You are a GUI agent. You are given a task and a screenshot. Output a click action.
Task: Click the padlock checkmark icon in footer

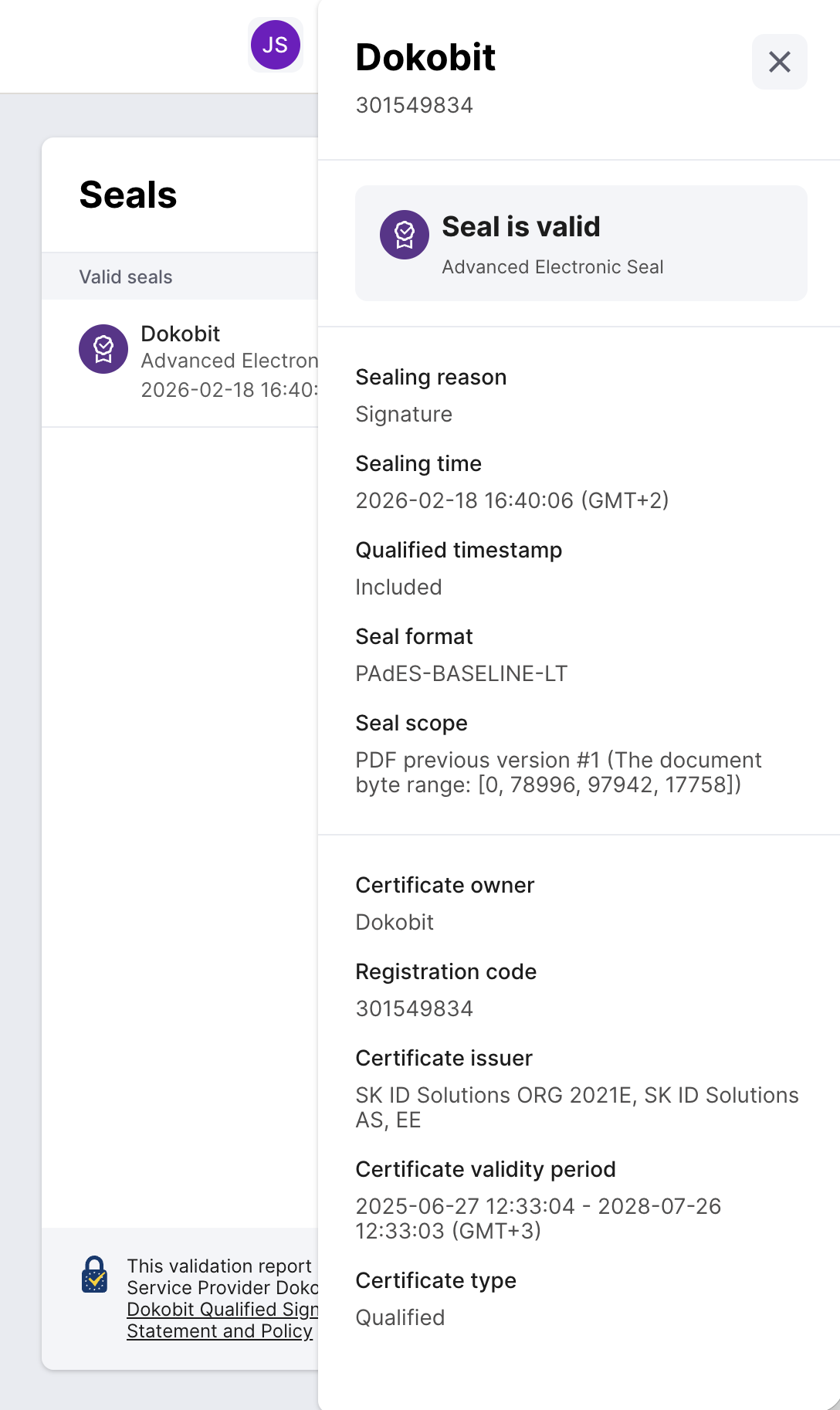[94, 1274]
